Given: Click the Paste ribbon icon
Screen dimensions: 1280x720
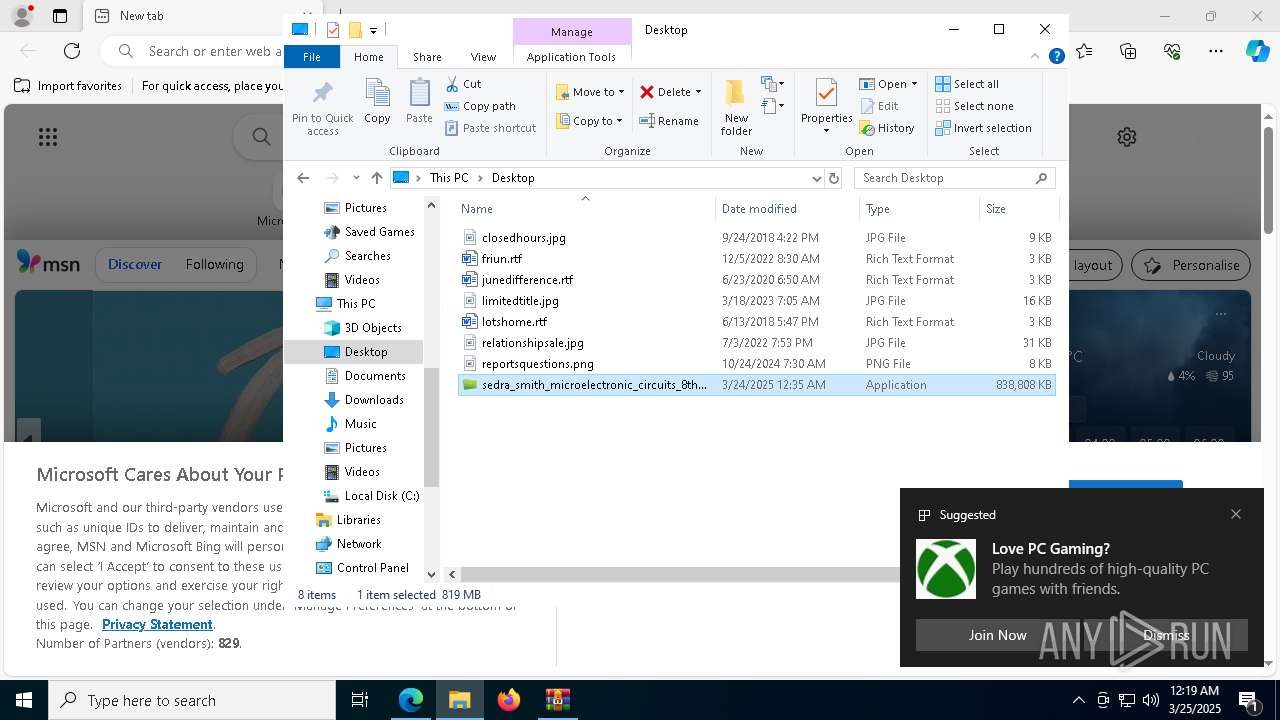Looking at the screenshot, I should 419,102.
